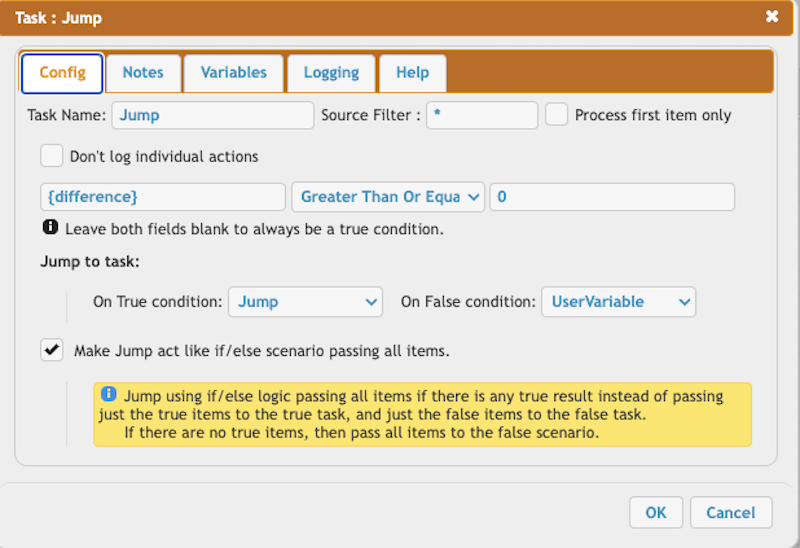This screenshot has height=548, width=800.
Task: Switch to the Variables tab
Action: (234, 73)
